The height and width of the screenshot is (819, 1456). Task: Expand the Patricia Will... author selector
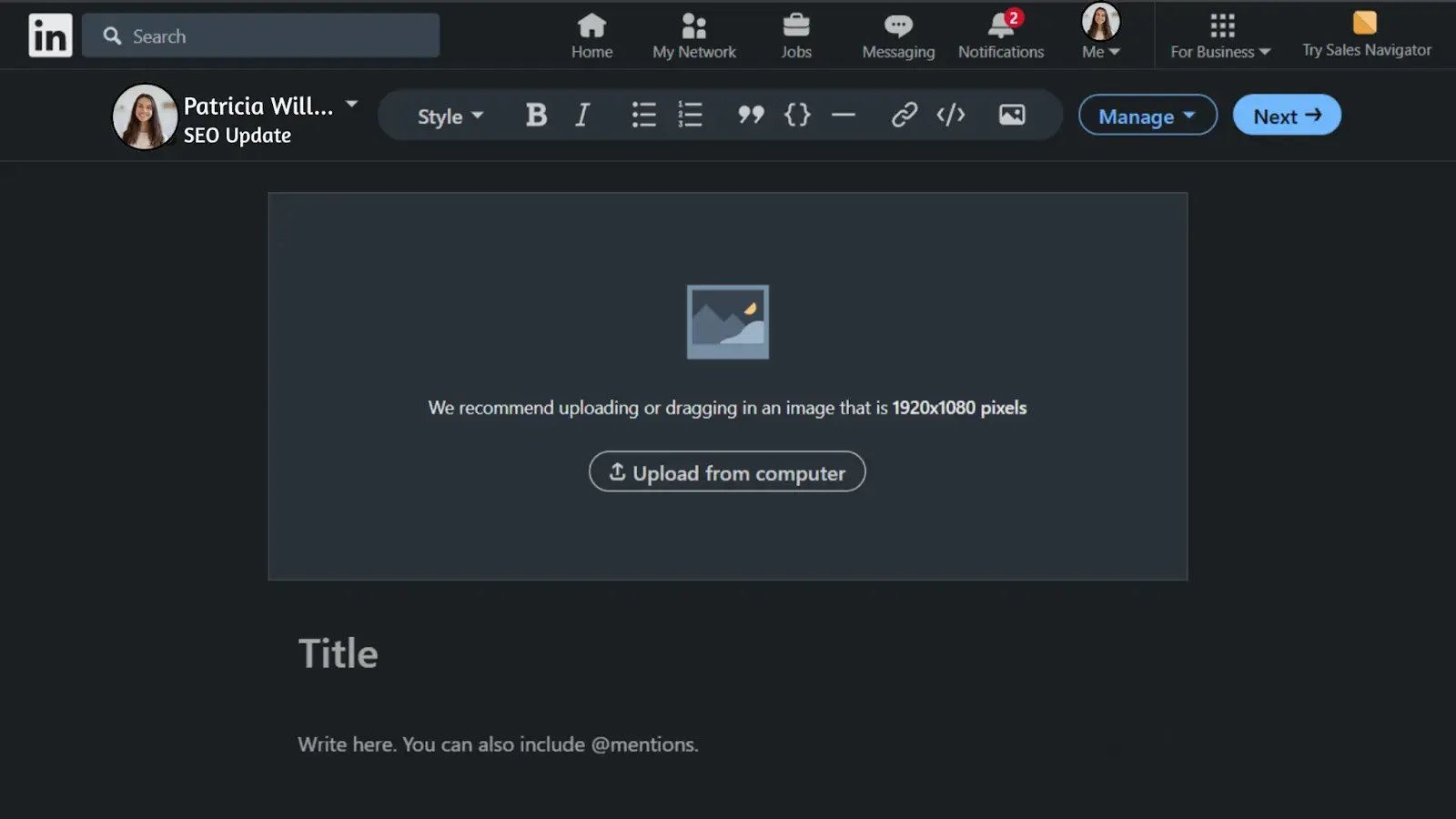click(x=351, y=105)
